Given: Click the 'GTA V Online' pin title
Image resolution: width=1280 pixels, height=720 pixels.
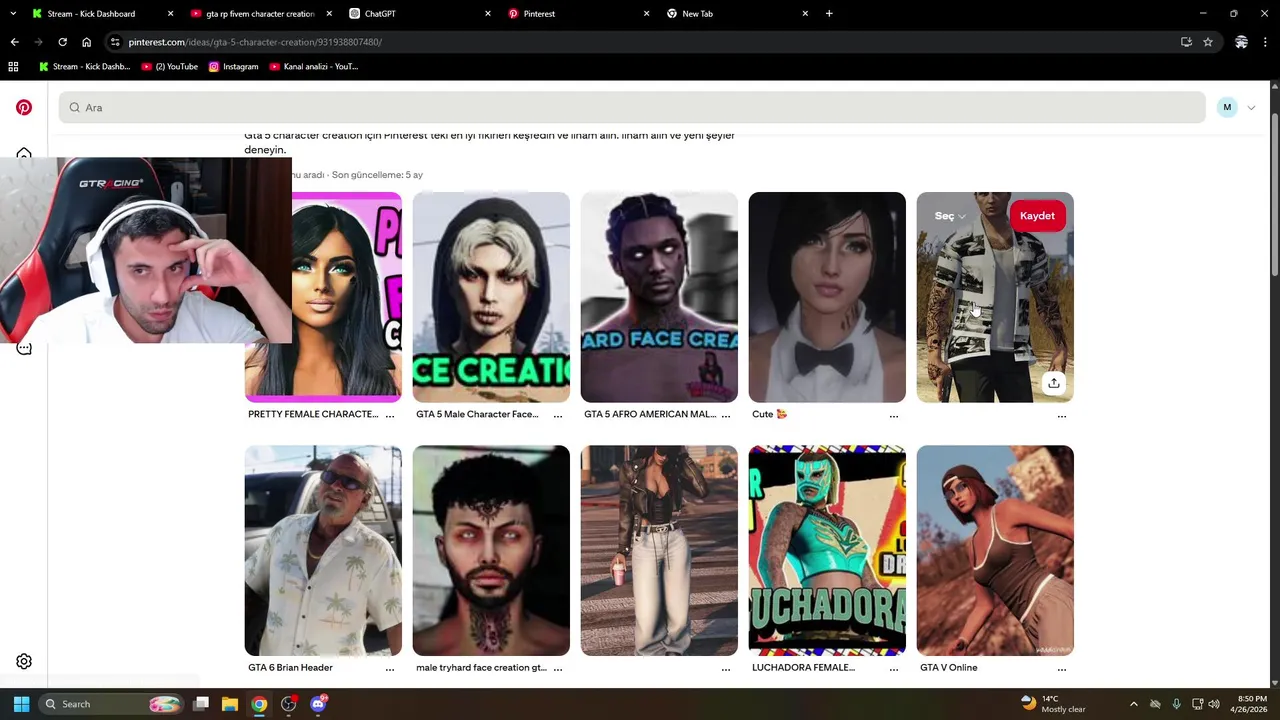Looking at the screenshot, I should [x=949, y=667].
